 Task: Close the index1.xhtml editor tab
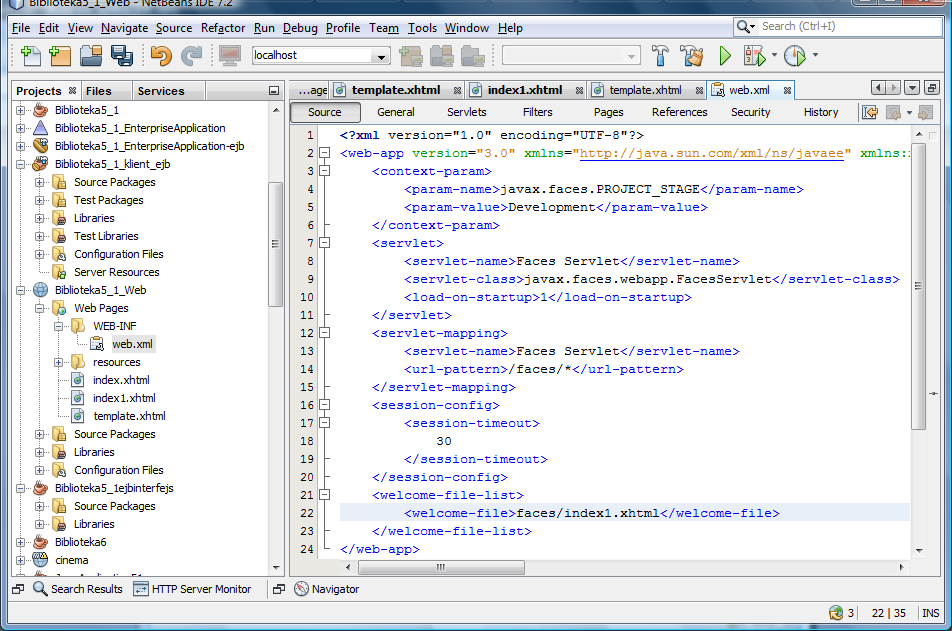tap(579, 90)
